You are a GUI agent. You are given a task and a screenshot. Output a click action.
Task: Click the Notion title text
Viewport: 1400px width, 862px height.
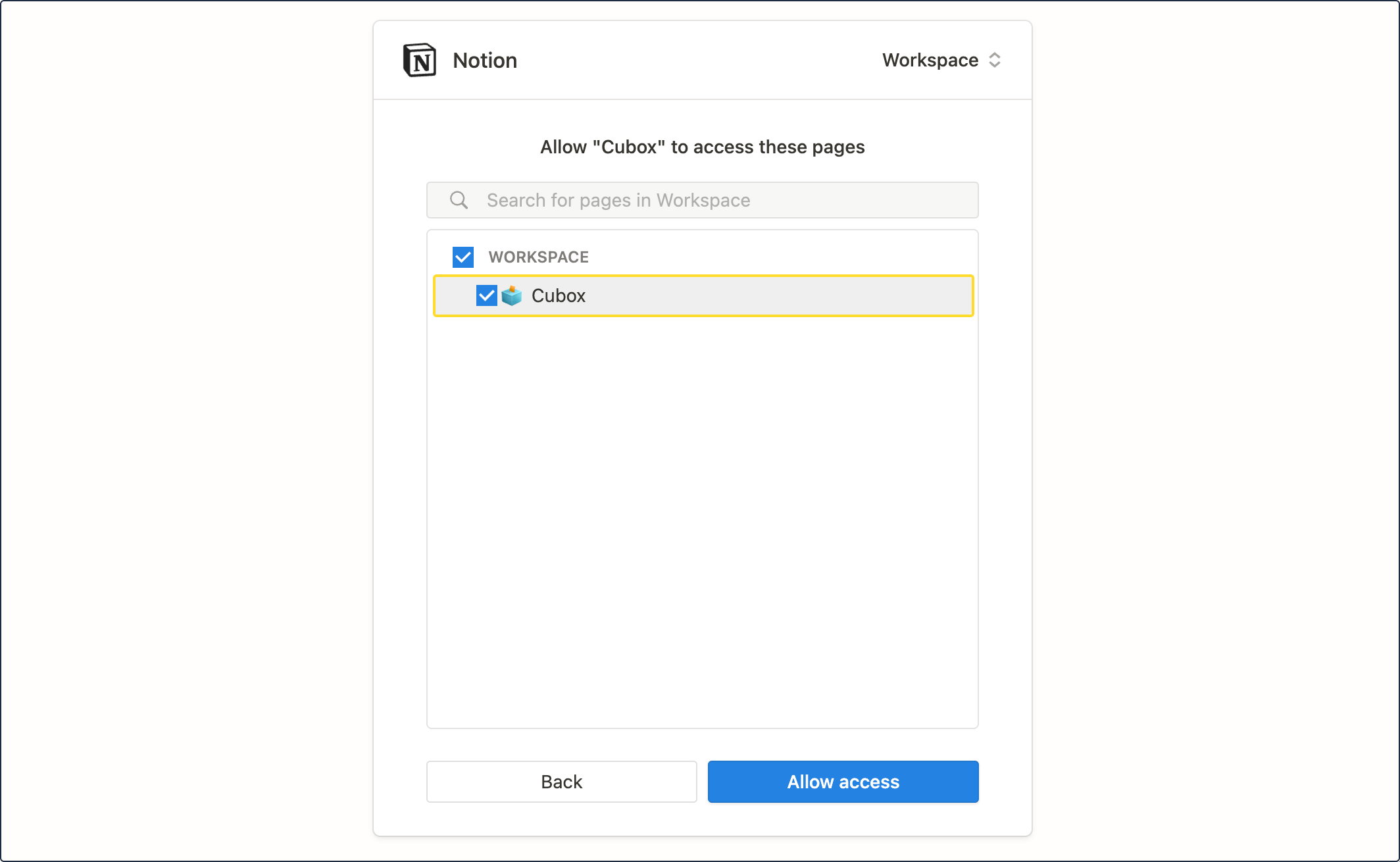[x=485, y=61]
